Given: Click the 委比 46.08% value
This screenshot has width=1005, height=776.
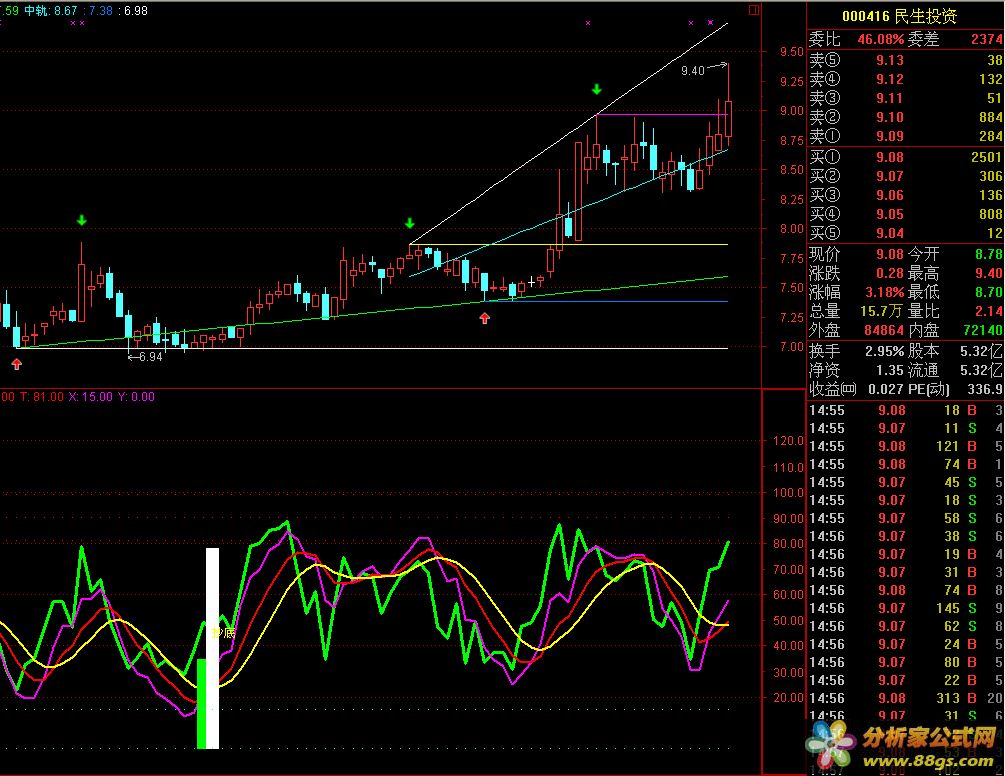Looking at the screenshot, I should [881, 39].
